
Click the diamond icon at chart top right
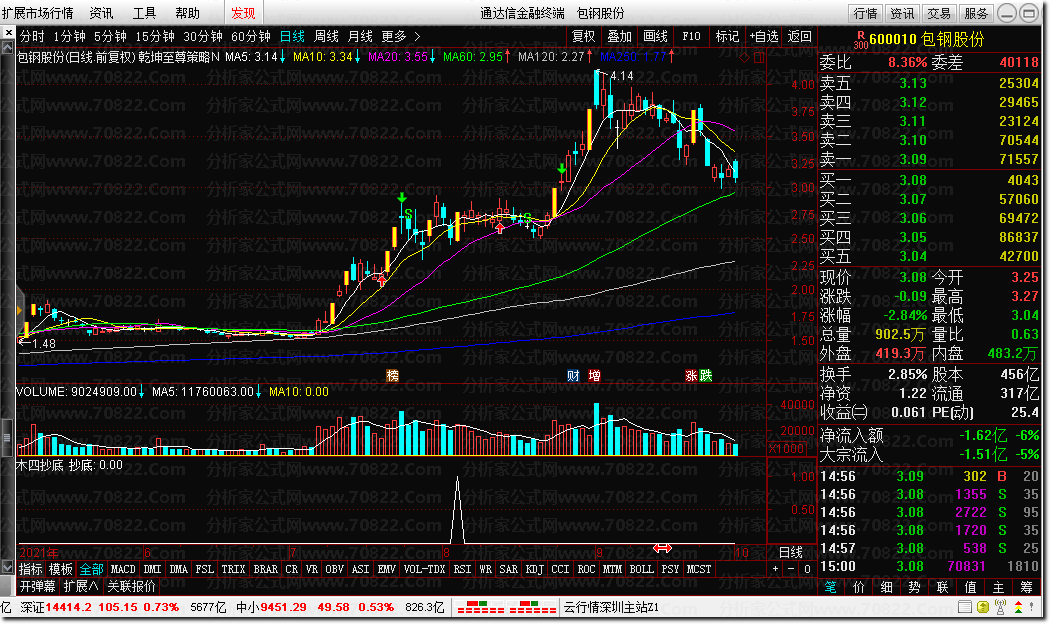pos(744,58)
